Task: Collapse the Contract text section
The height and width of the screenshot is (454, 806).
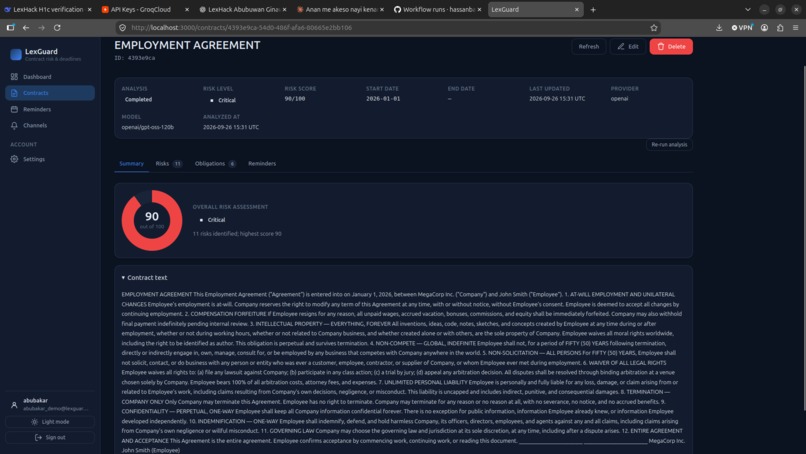Action: click(144, 278)
